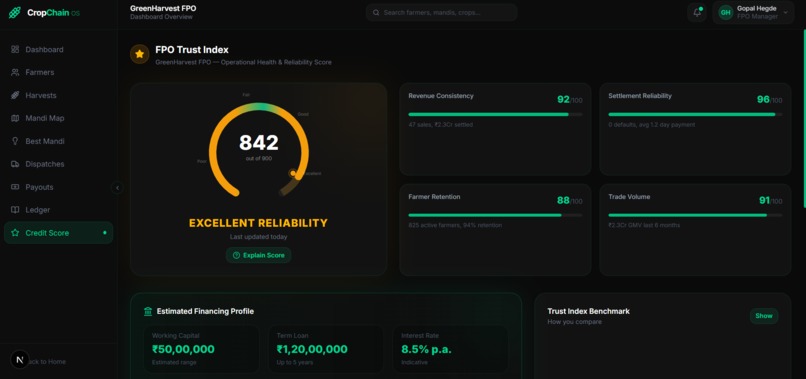806x379 pixels.
Task: Click the Credit Score star icon
Action: [15, 233]
